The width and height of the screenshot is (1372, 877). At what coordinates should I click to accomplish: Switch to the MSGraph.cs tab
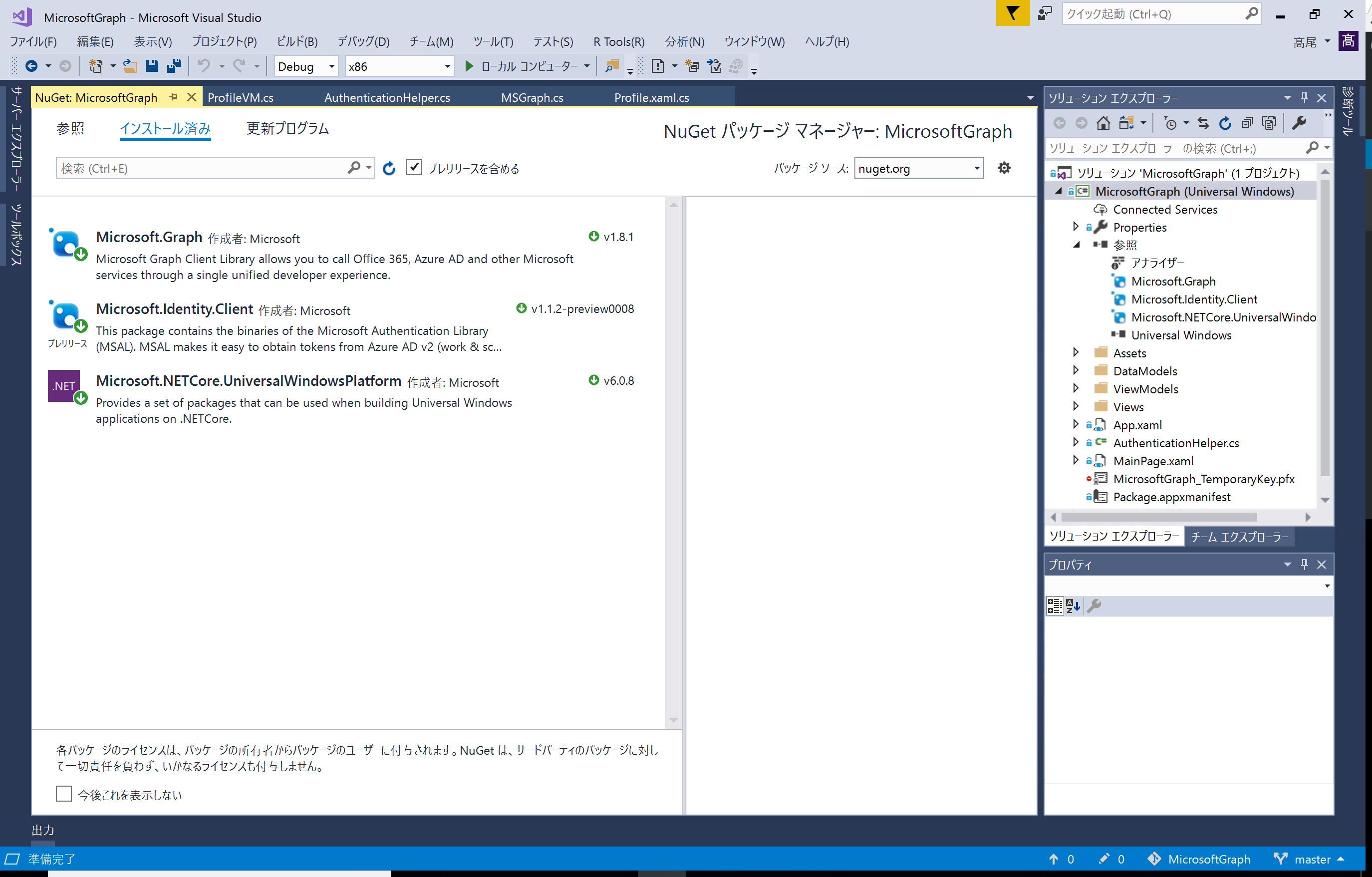click(532, 97)
